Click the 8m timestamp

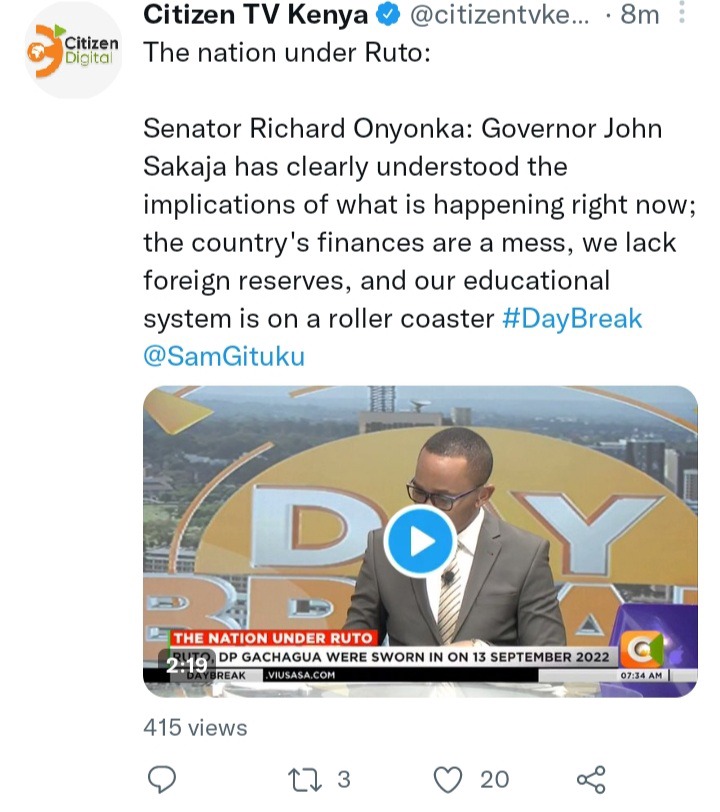point(640,14)
